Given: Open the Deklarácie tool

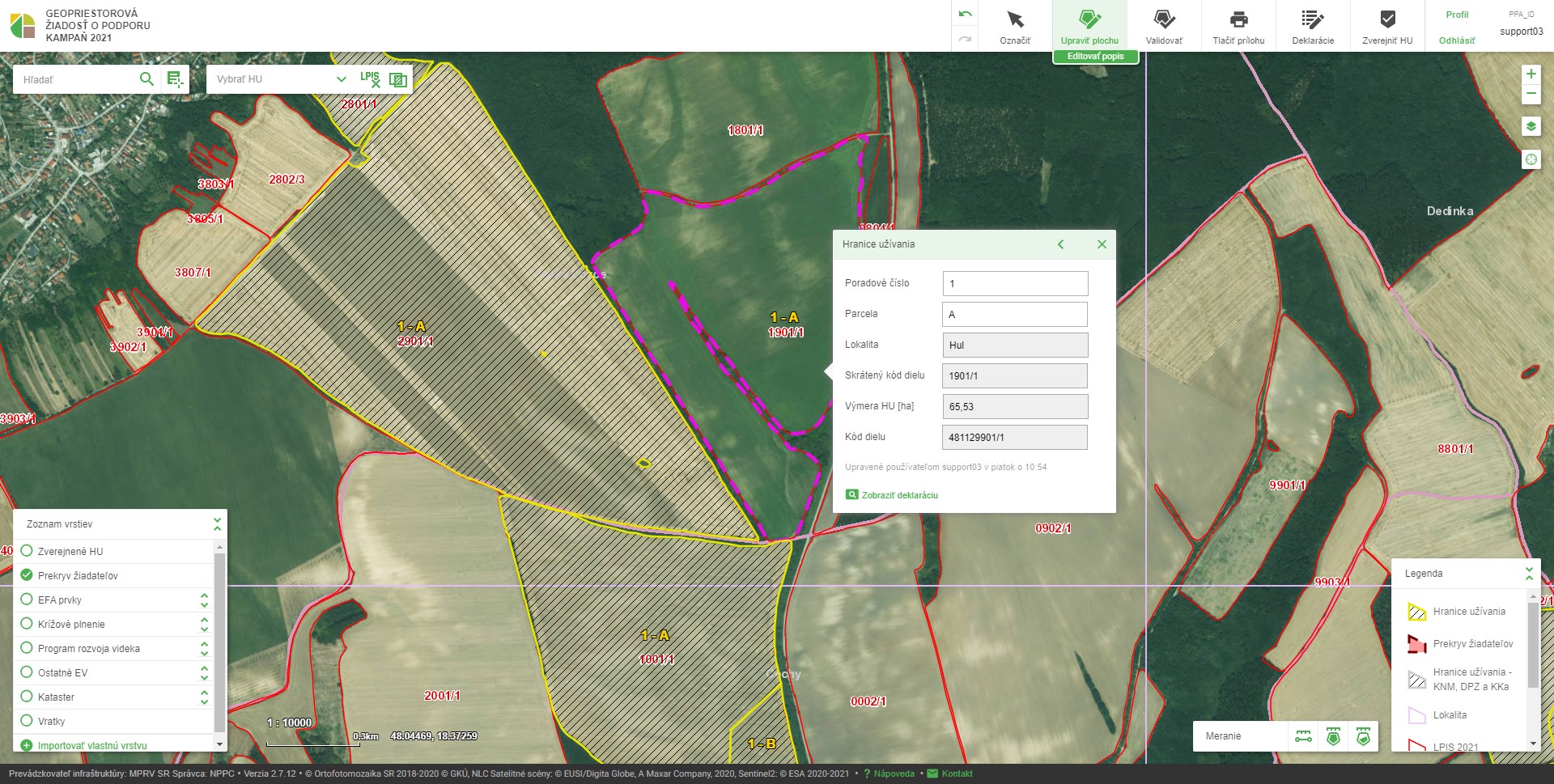Looking at the screenshot, I should click(x=1313, y=26).
